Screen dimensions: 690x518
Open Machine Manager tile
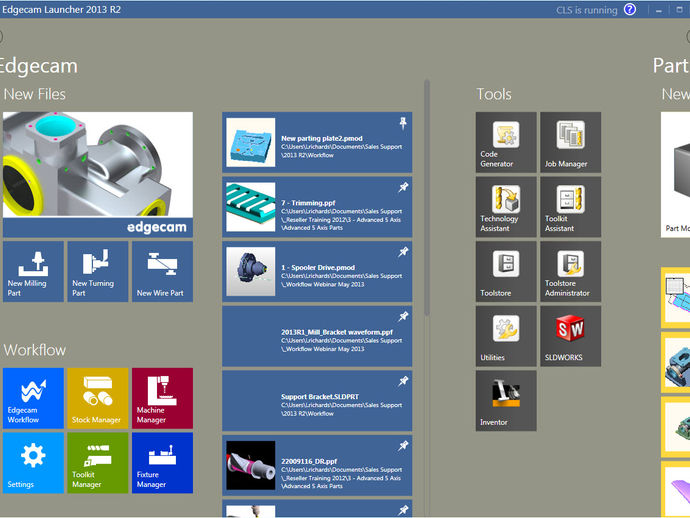pos(162,398)
